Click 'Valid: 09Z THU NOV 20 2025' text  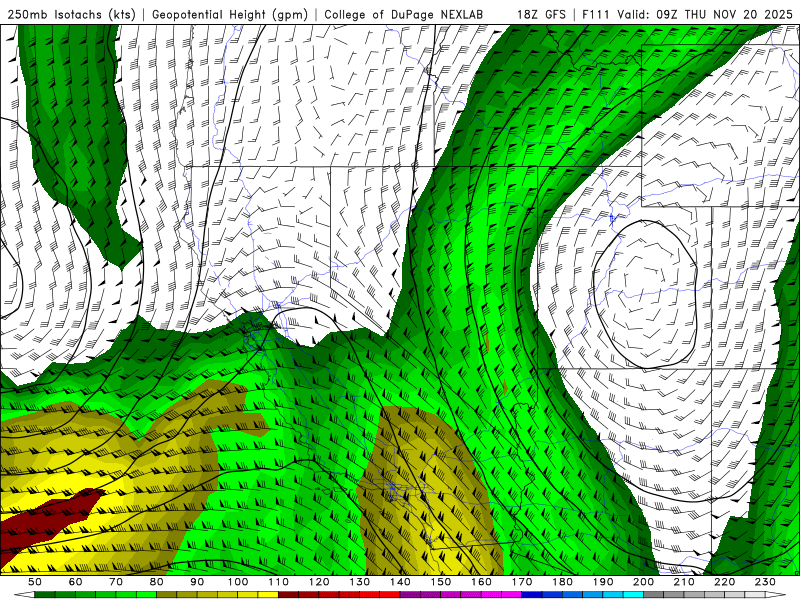tap(705, 15)
